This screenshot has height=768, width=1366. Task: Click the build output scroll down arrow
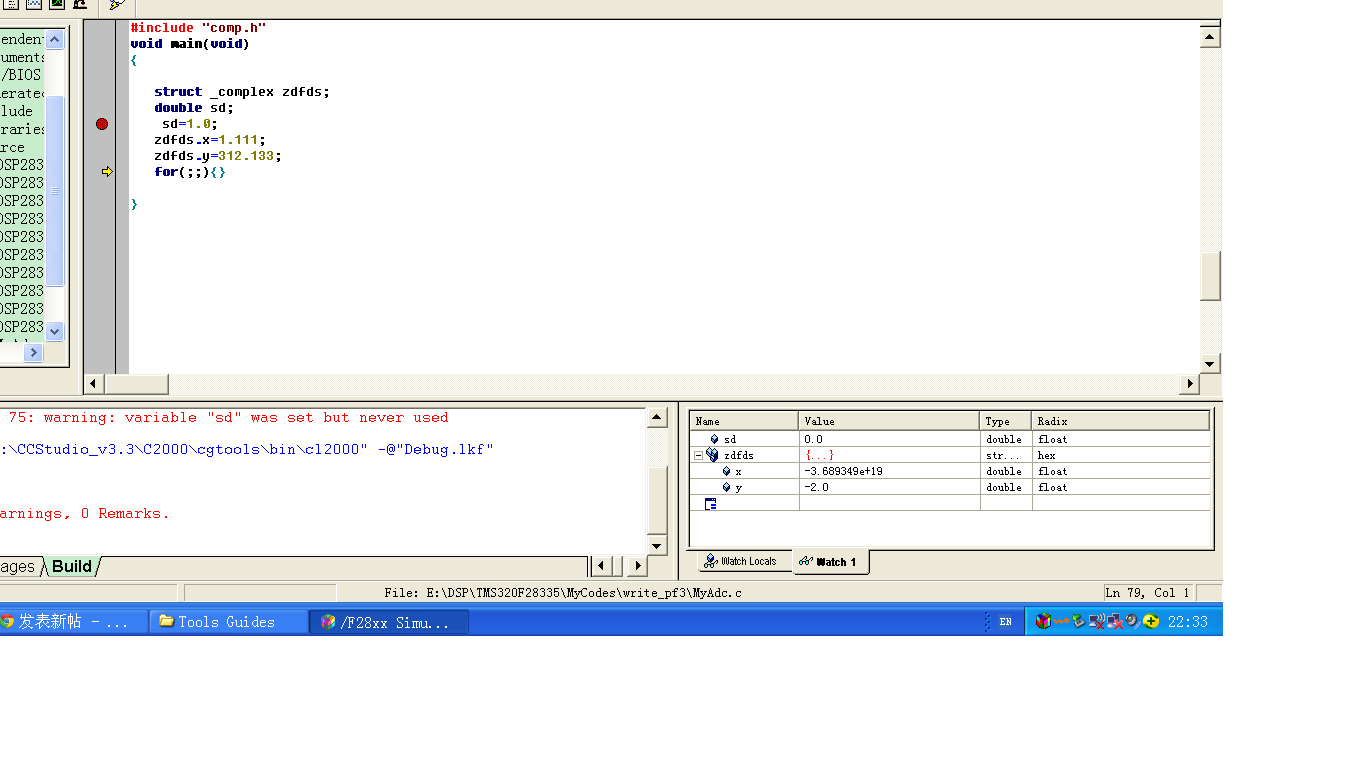click(657, 545)
